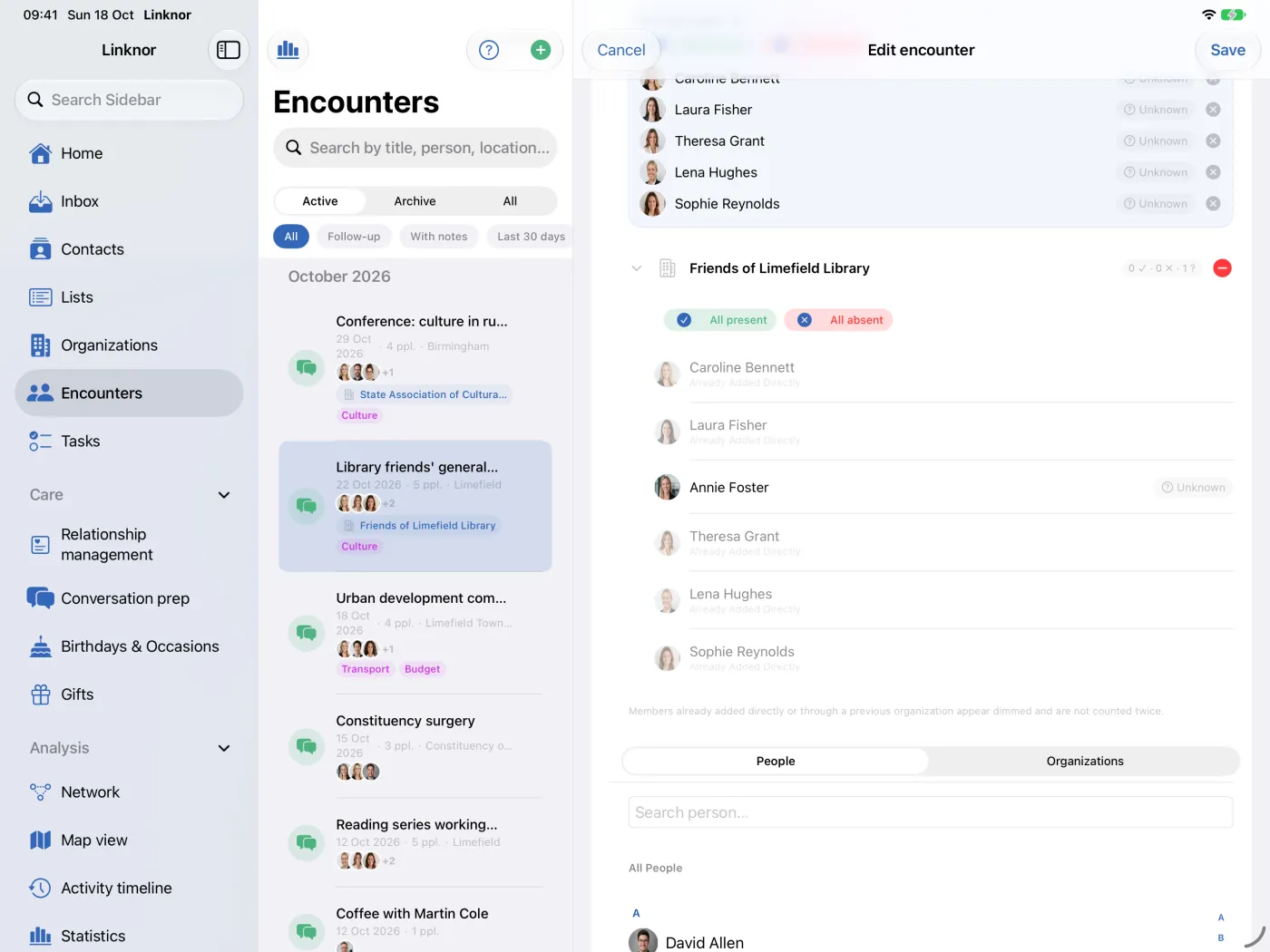Collapse the Care section
The image size is (1270, 952).
(224, 495)
